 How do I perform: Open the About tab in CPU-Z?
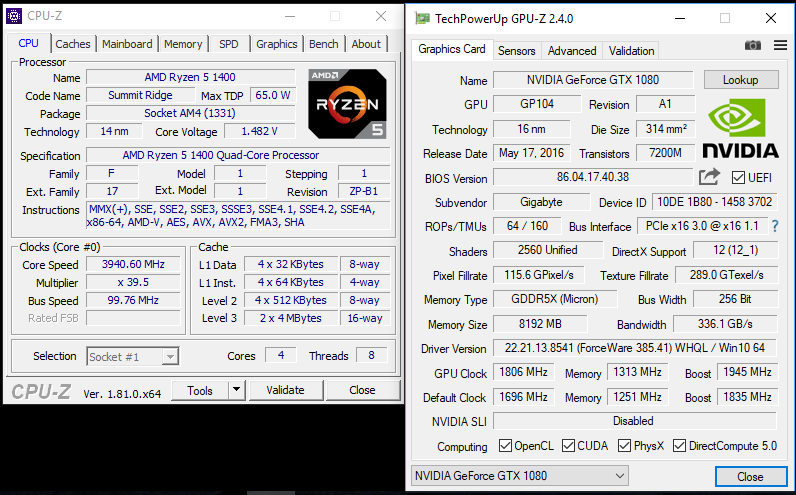click(366, 44)
